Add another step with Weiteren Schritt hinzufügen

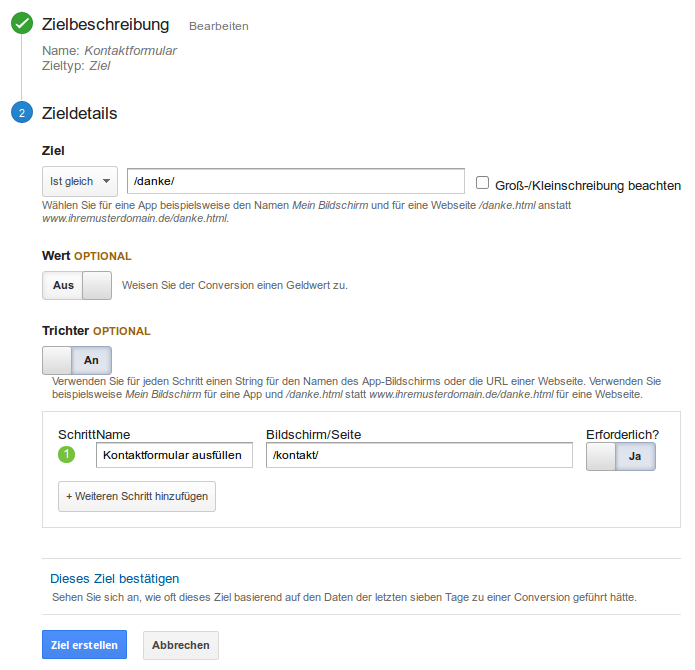[x=137, y=496]
